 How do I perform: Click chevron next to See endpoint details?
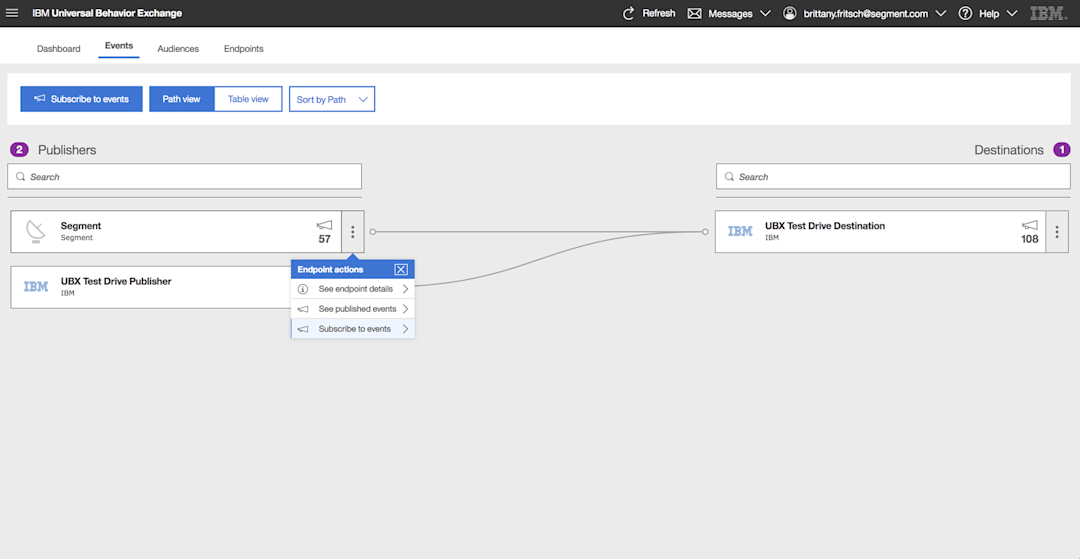(406, 288)
